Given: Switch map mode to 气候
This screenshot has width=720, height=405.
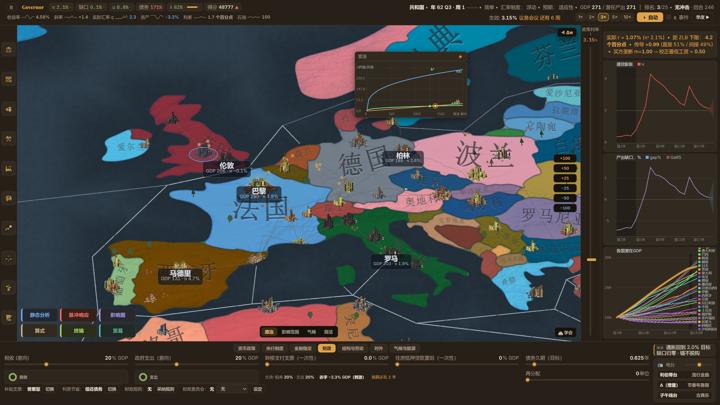Looking at the screenshot, I should (x=312, y=332).
